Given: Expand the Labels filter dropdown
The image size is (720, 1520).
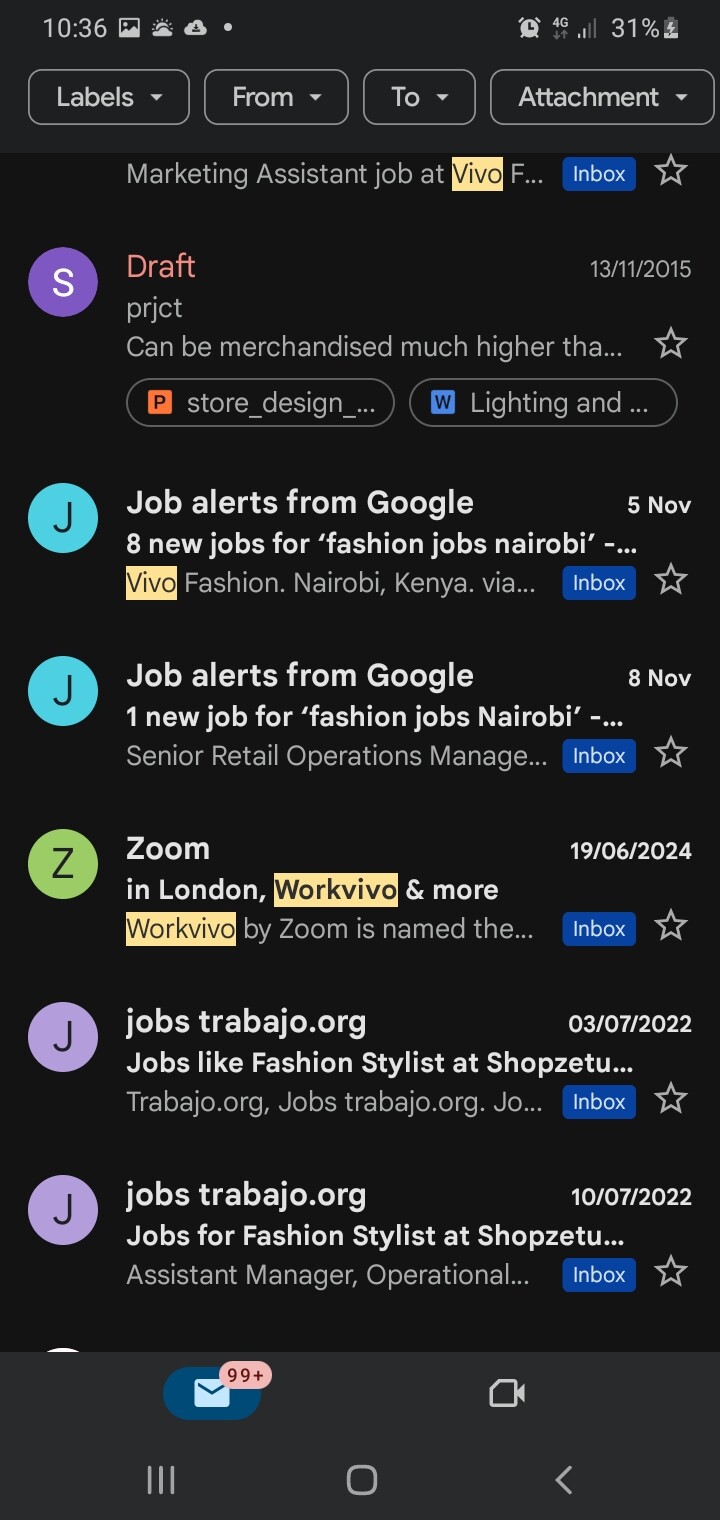Looking at the screenshot, I should (x=109, y=97).
